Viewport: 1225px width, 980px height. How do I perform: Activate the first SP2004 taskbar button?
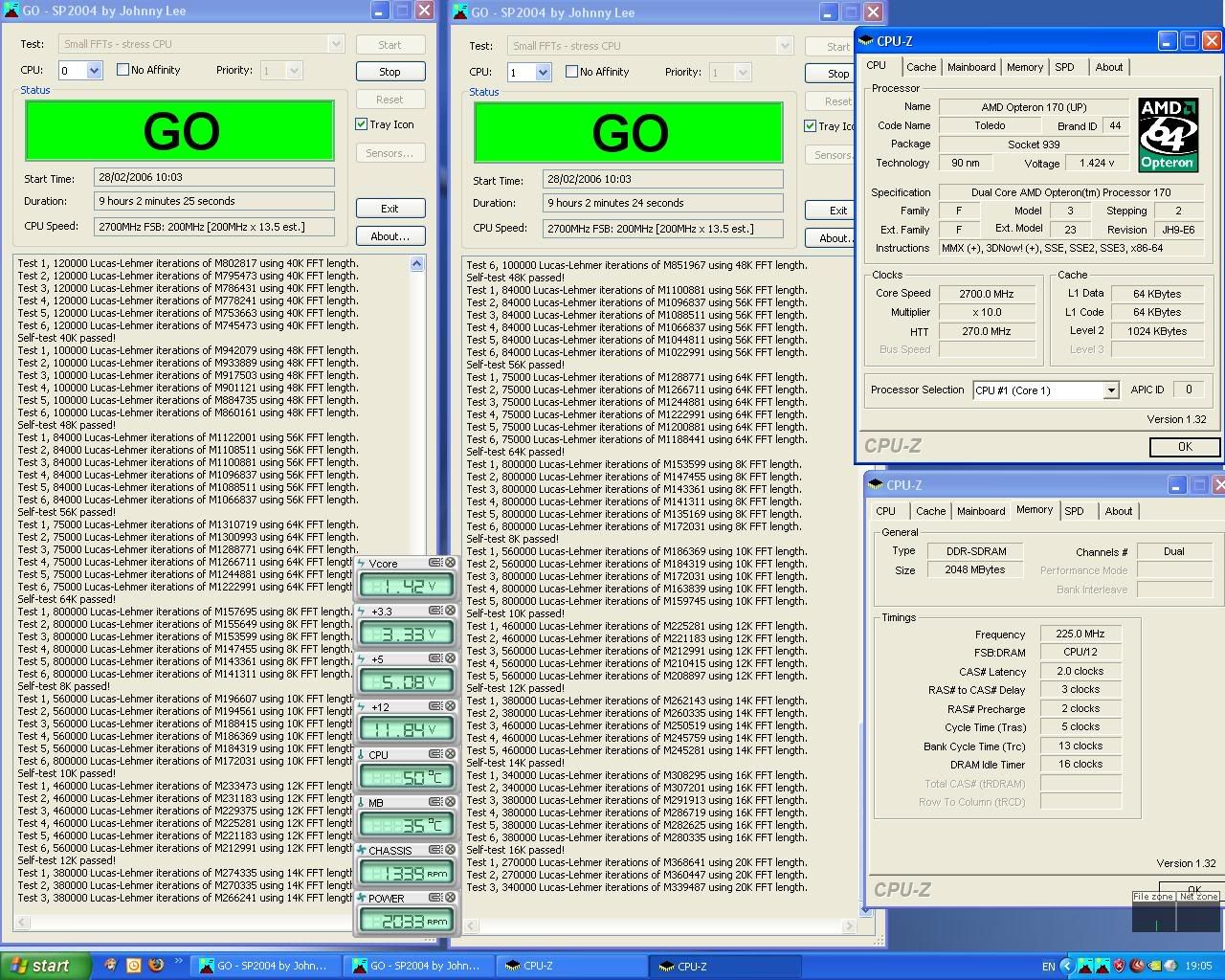point(263,966)
